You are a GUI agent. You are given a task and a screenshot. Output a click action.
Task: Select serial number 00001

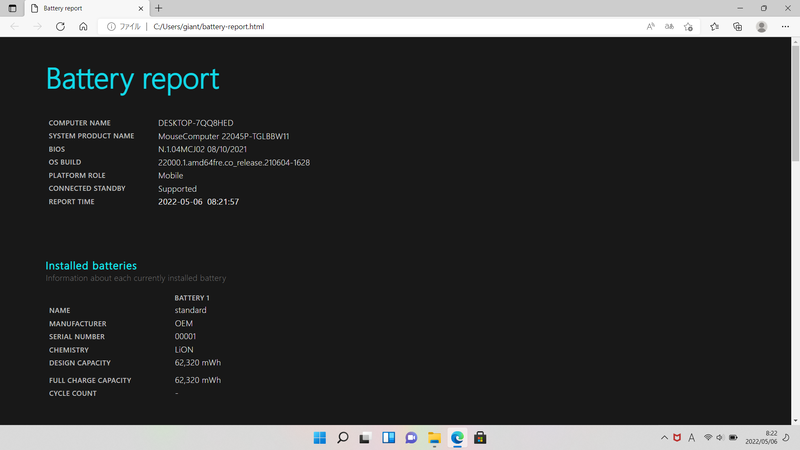tap(185, 337)
